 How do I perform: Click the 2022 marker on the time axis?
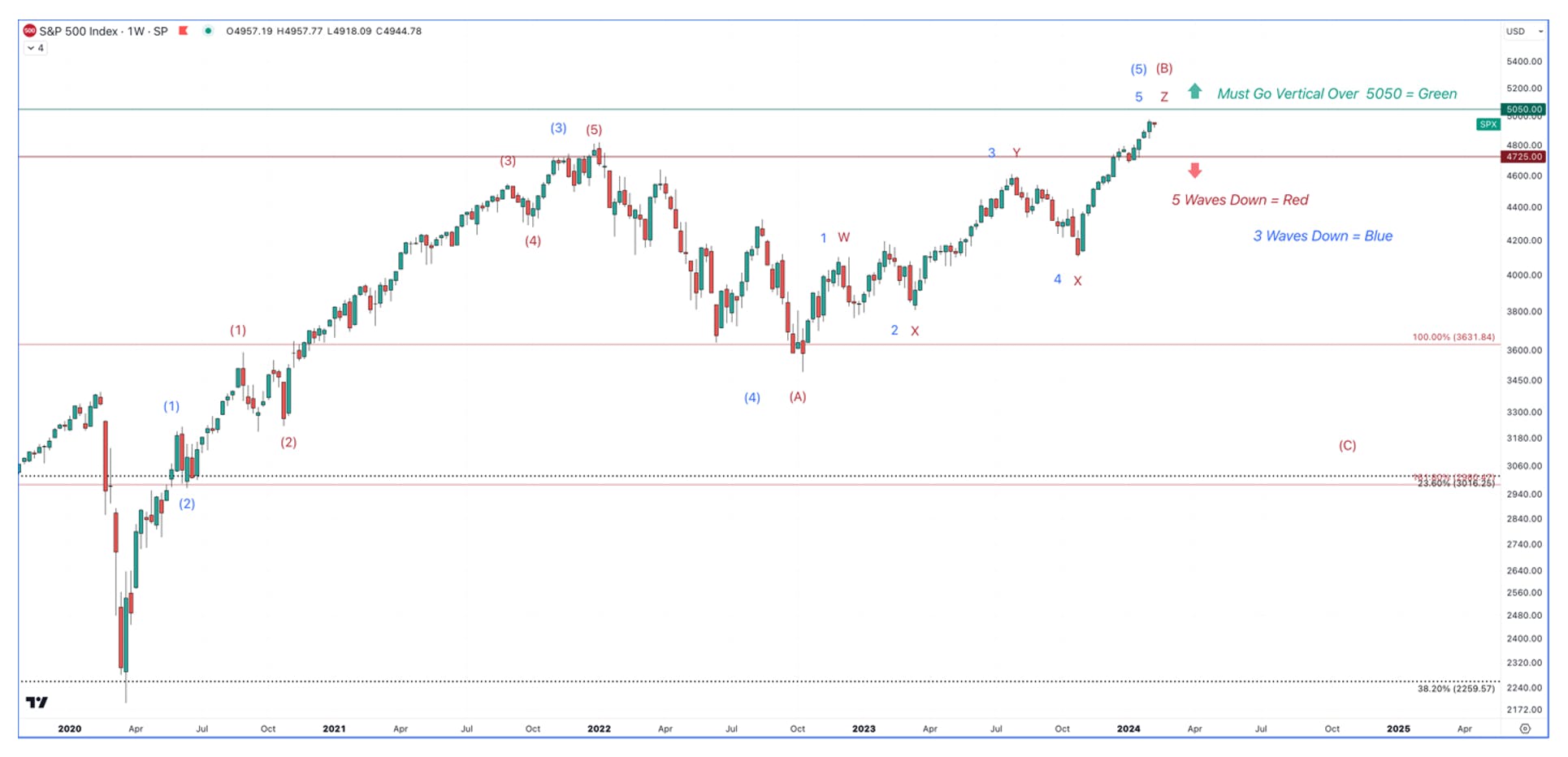pos(599,729)
